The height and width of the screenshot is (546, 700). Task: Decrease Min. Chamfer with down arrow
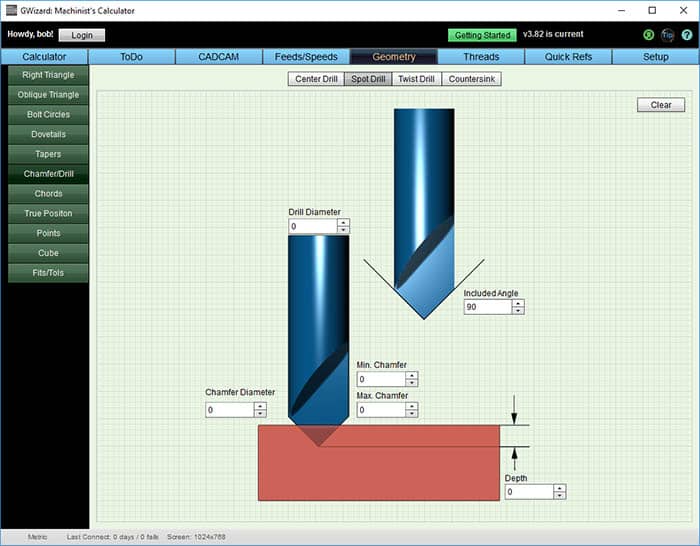pyautogui.click(x=412, y=383)
